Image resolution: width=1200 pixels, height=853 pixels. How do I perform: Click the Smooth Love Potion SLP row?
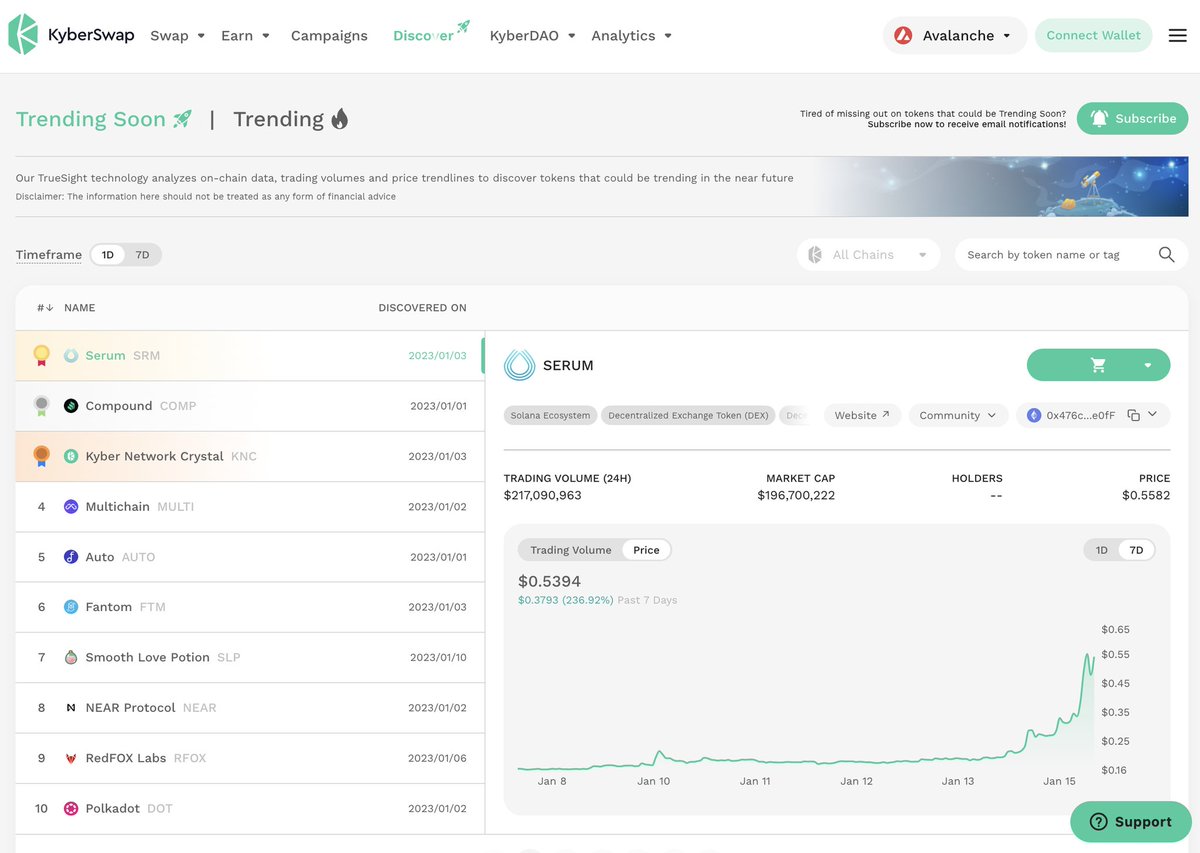[250, 657]
